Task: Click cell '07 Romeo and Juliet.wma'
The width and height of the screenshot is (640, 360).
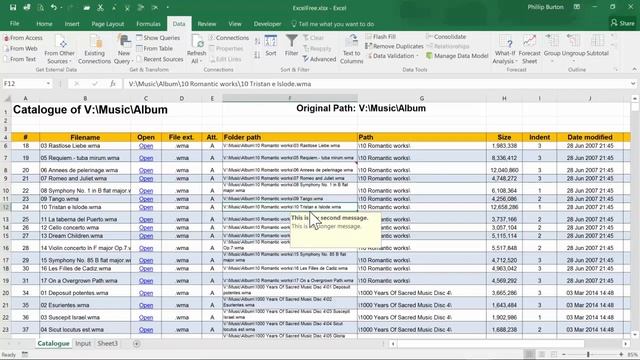Action: (85, 178)
